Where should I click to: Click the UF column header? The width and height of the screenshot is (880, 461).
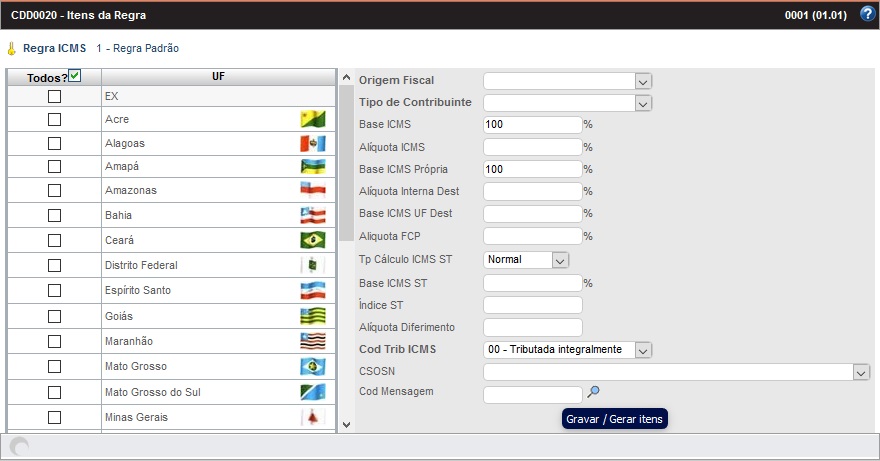[218, 77]
